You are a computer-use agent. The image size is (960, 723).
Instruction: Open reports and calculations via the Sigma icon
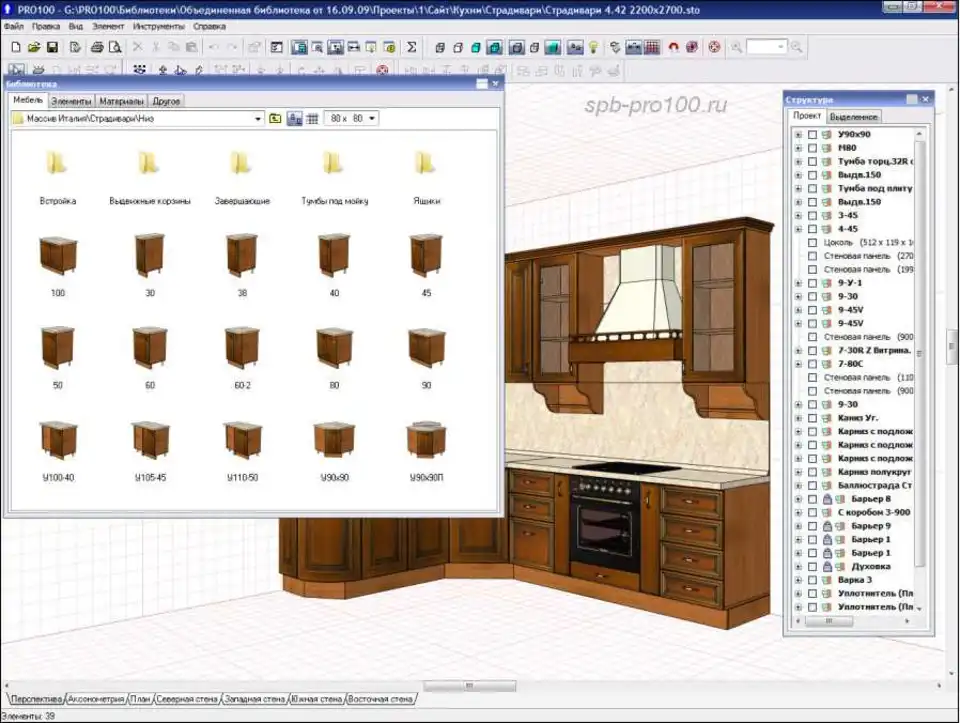tap(411, 47)
